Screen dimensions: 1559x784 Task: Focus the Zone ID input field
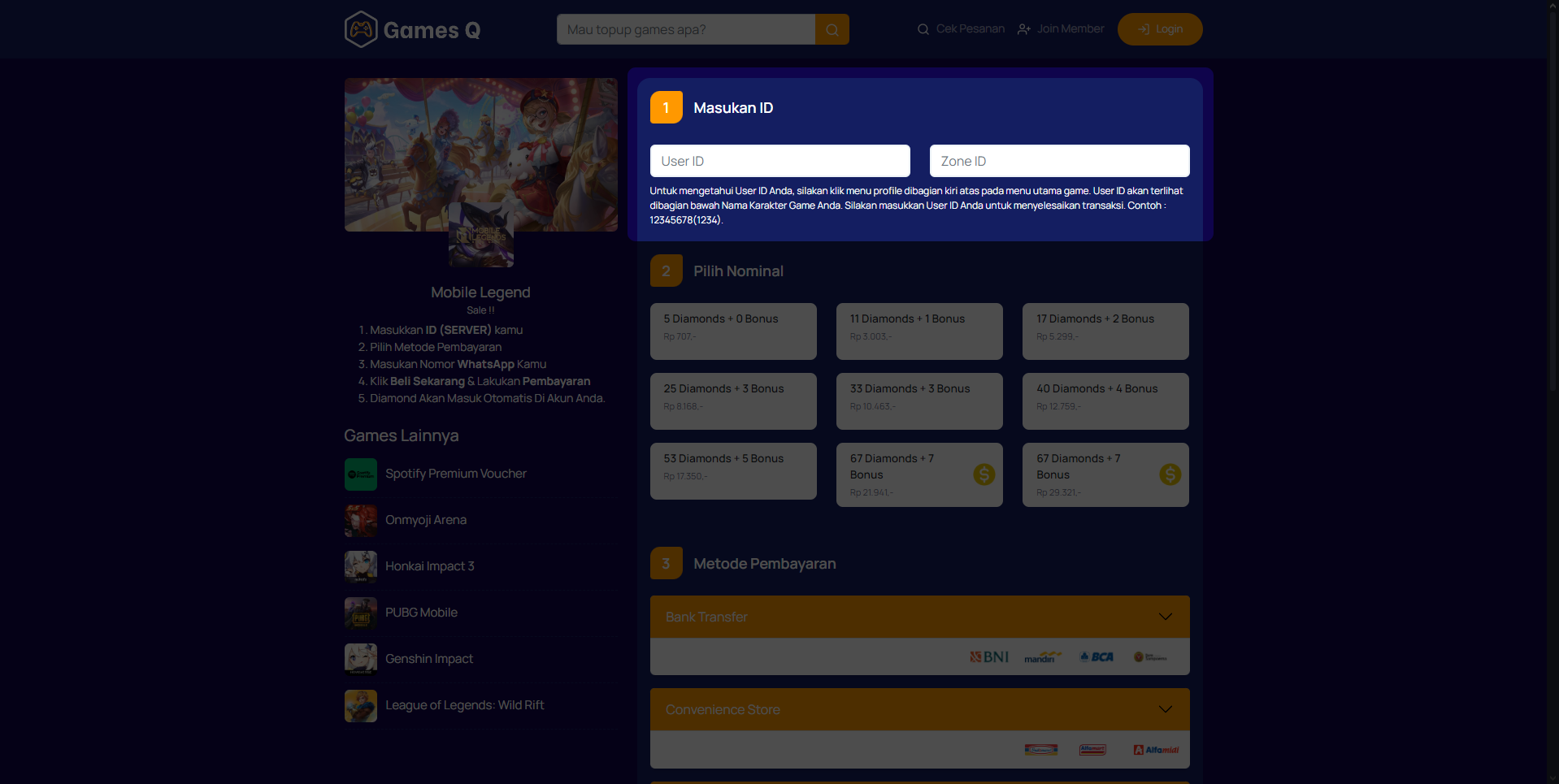tap(1060, 161)
